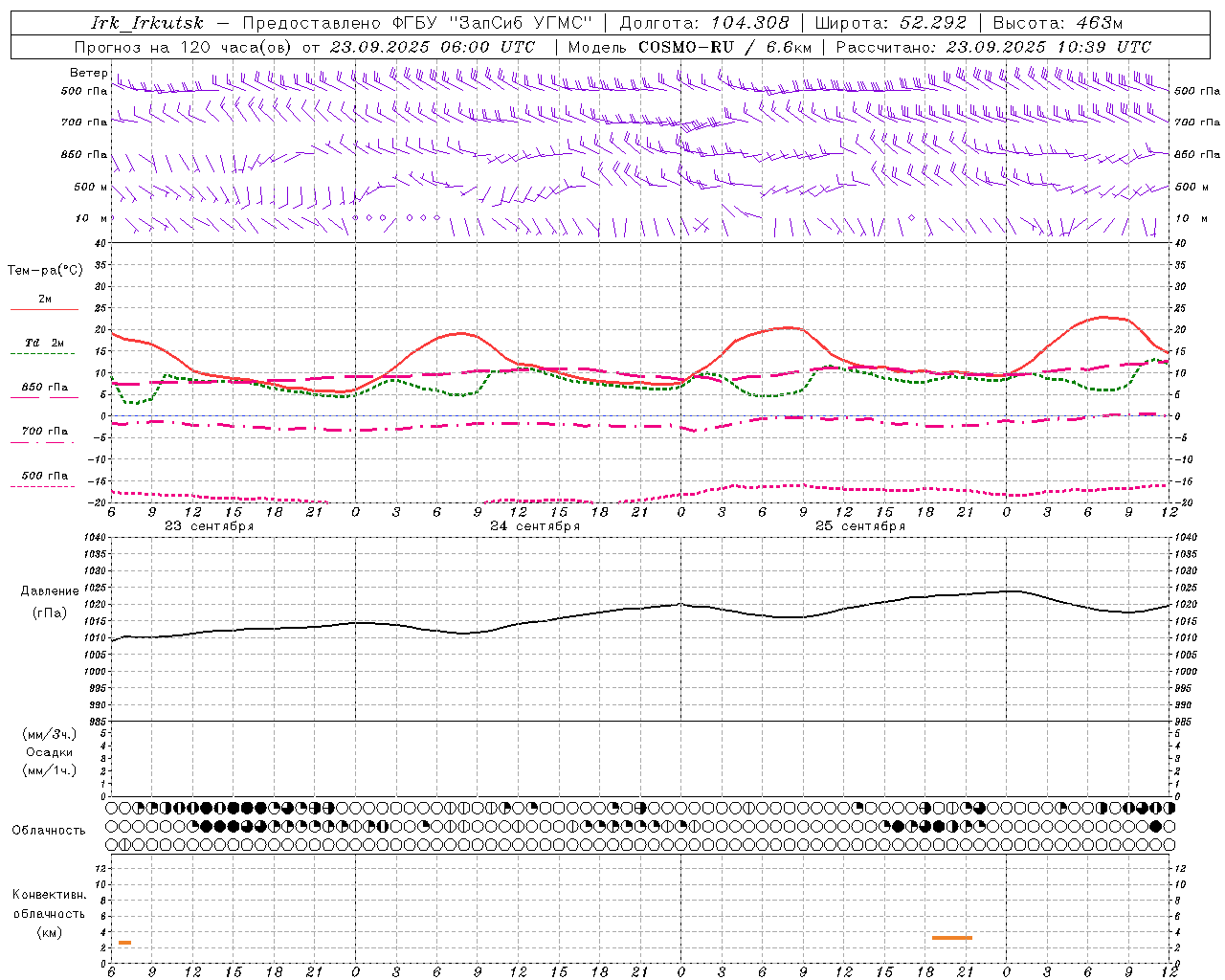This screenshot has height=980, width=1225.
Task: Click the Осадки panel label
Action: click(x=50, y=752)
